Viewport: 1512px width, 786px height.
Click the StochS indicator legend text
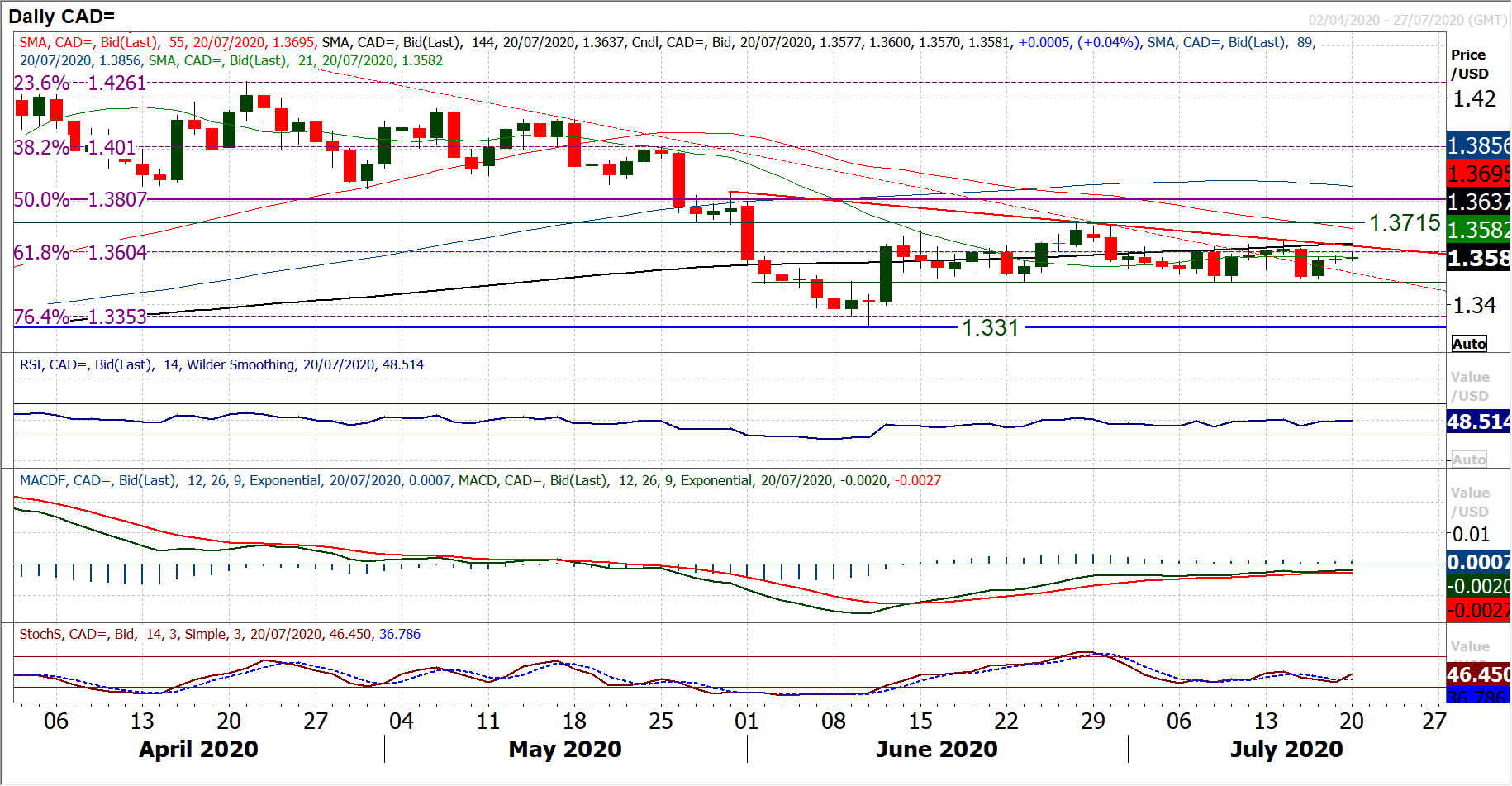pyautogui.click(x=220, y=634)
